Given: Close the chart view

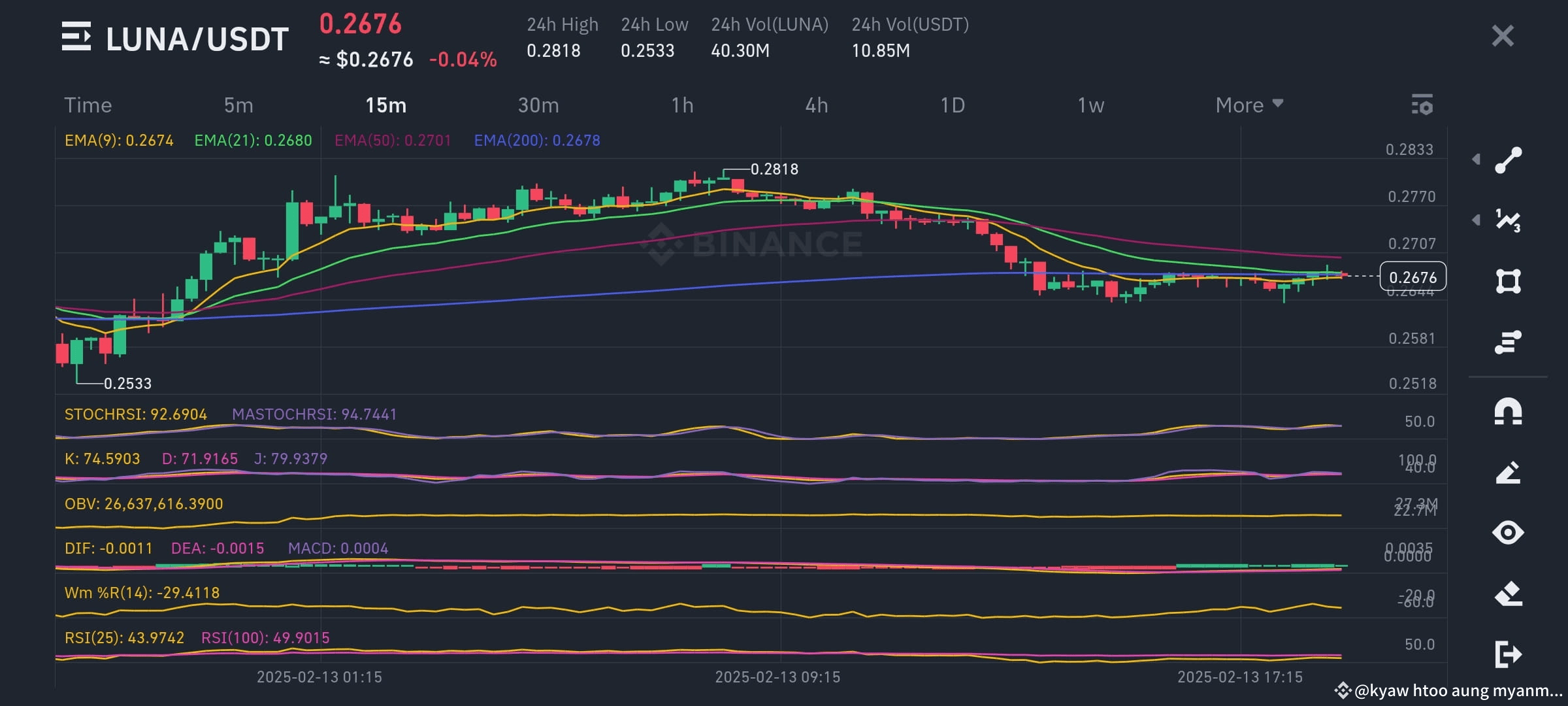Looking at the screenshot, I should tap(1502, 36).
